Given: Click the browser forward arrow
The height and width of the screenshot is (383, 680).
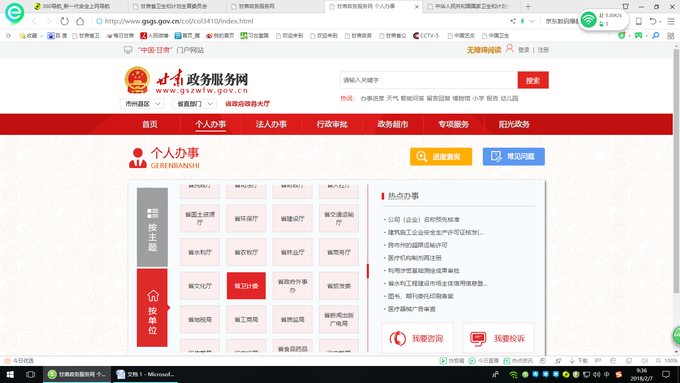Looking at the screenshot, I should click(49, 21).
